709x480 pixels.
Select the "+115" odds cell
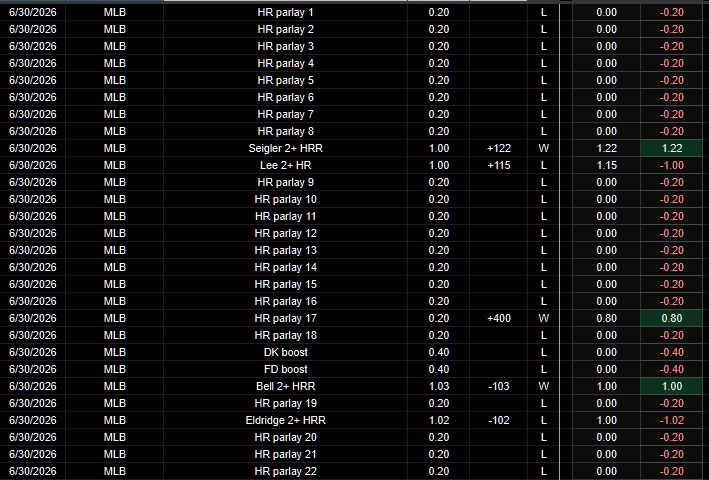[x=499, y=165]
